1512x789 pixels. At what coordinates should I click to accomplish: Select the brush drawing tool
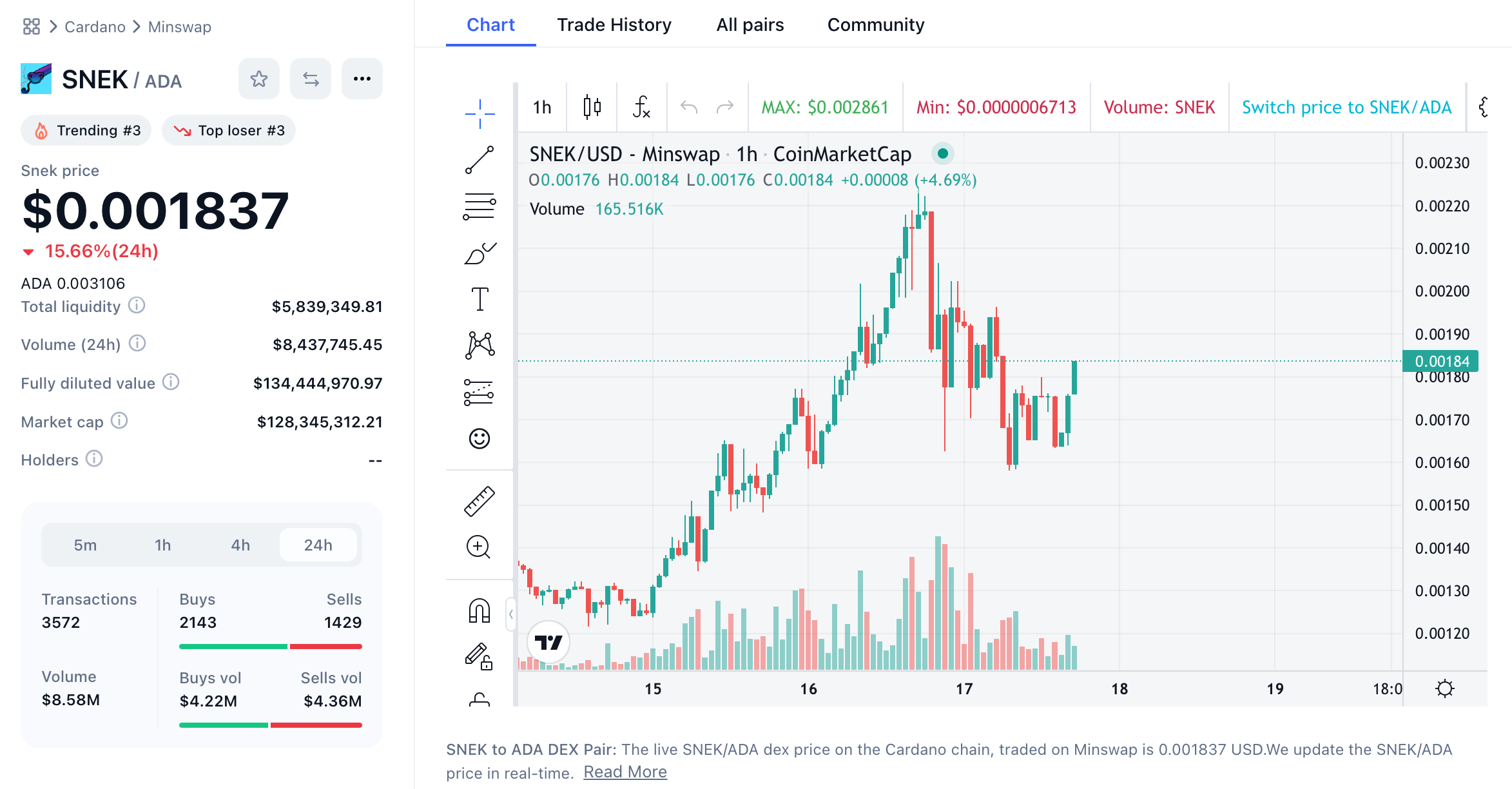(480, 253)
